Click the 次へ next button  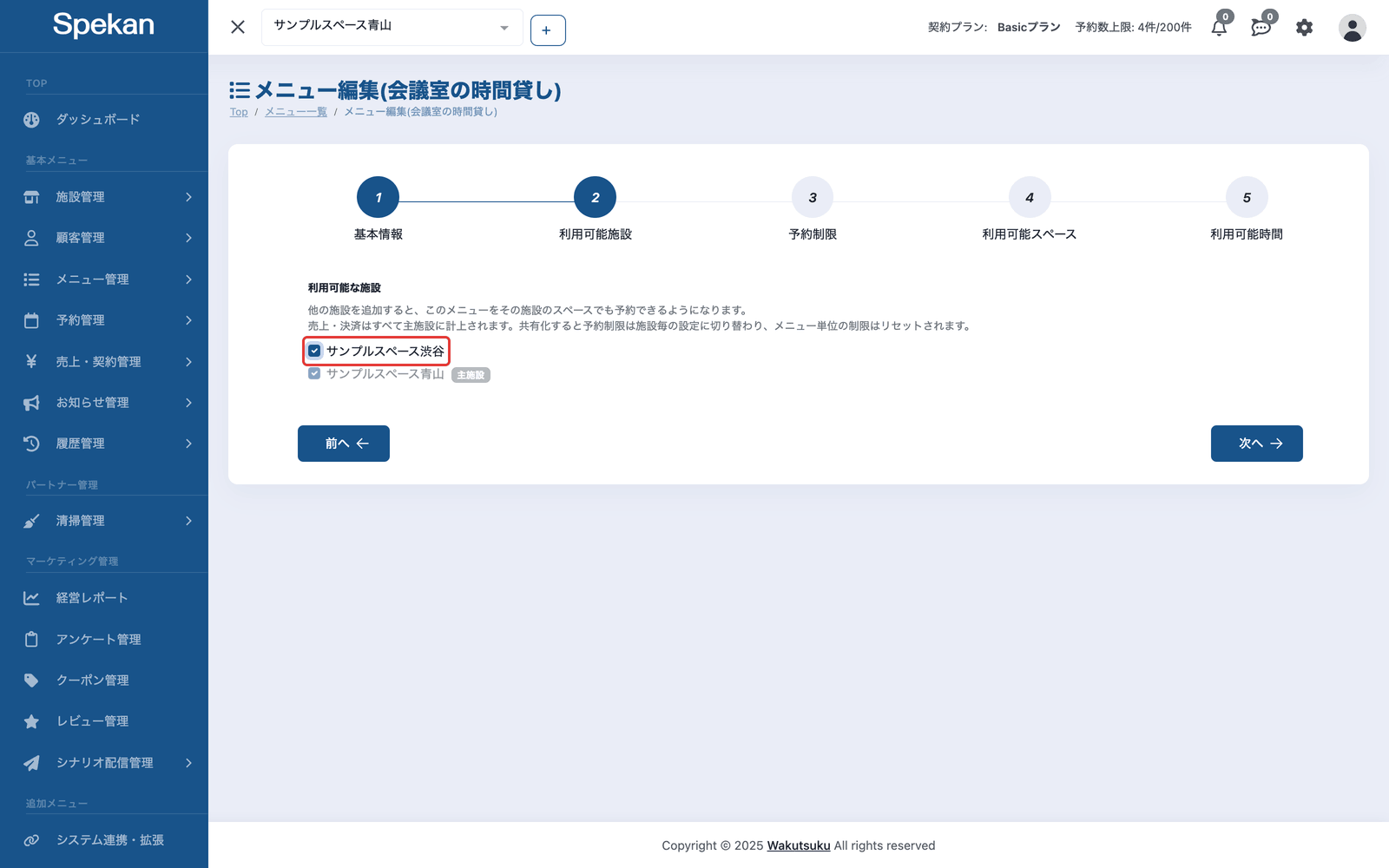(1256, 444)
